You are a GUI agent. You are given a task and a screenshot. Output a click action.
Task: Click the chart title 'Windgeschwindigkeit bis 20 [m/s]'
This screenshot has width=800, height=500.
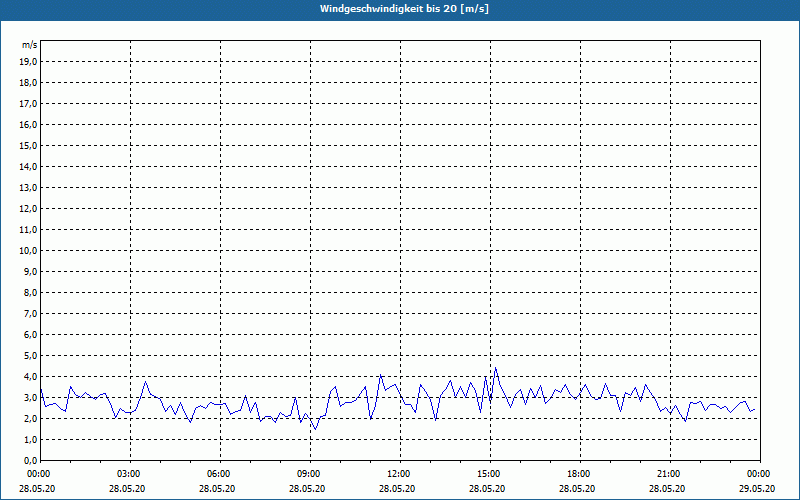pyautogui.click(x=404, y=9)
